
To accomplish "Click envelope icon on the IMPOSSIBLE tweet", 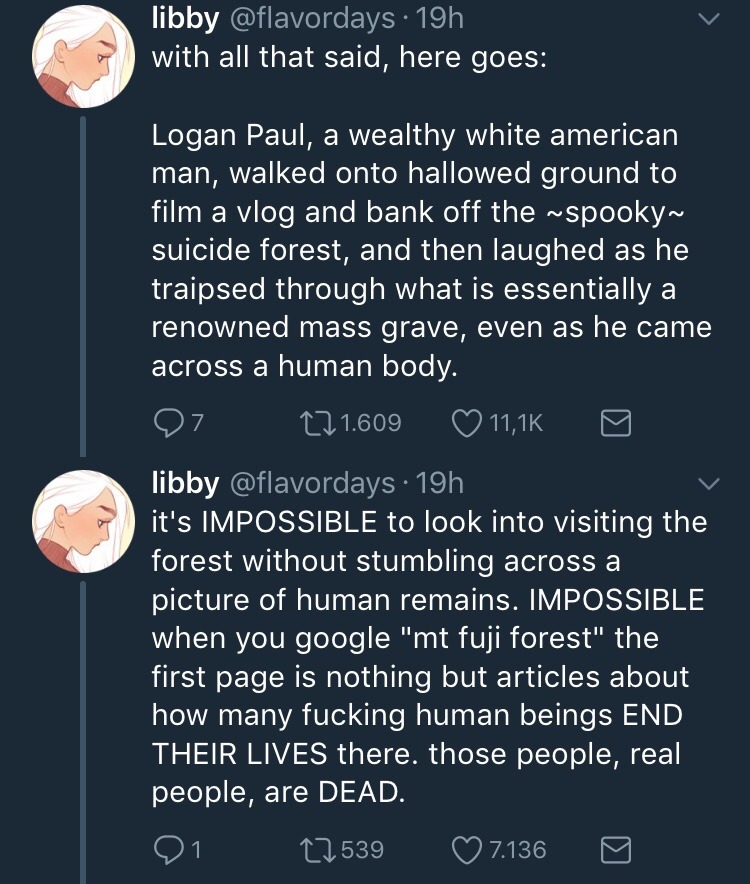I will tap(614, 850).
